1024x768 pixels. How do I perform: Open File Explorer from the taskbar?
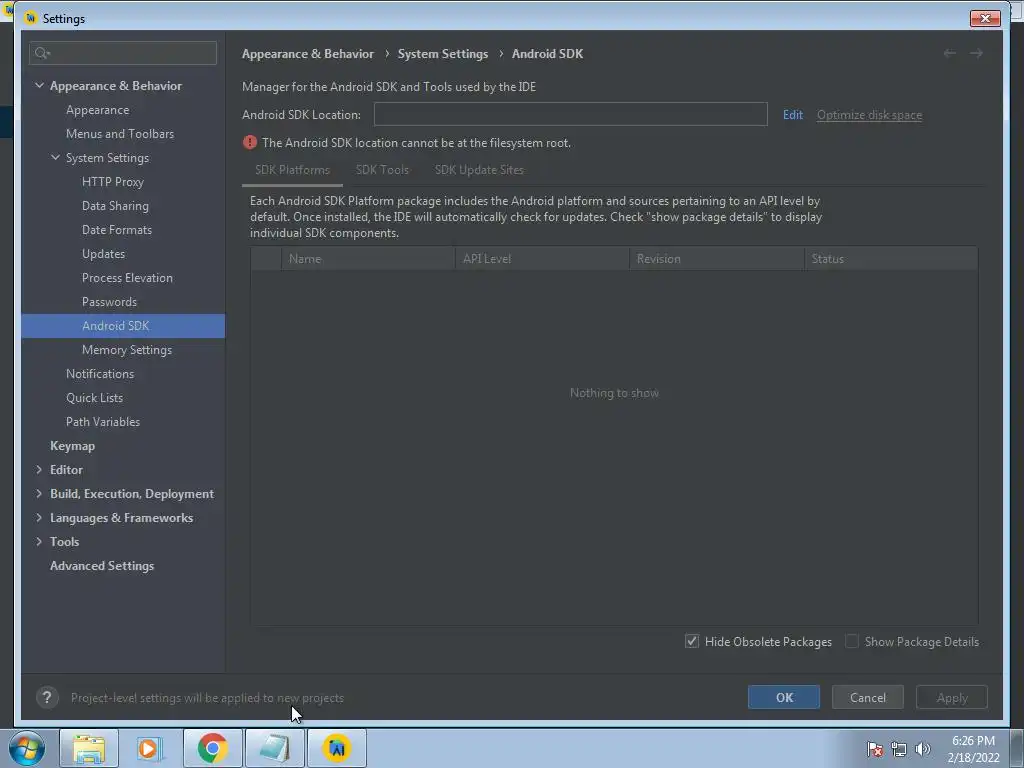(x=89, y=748)
